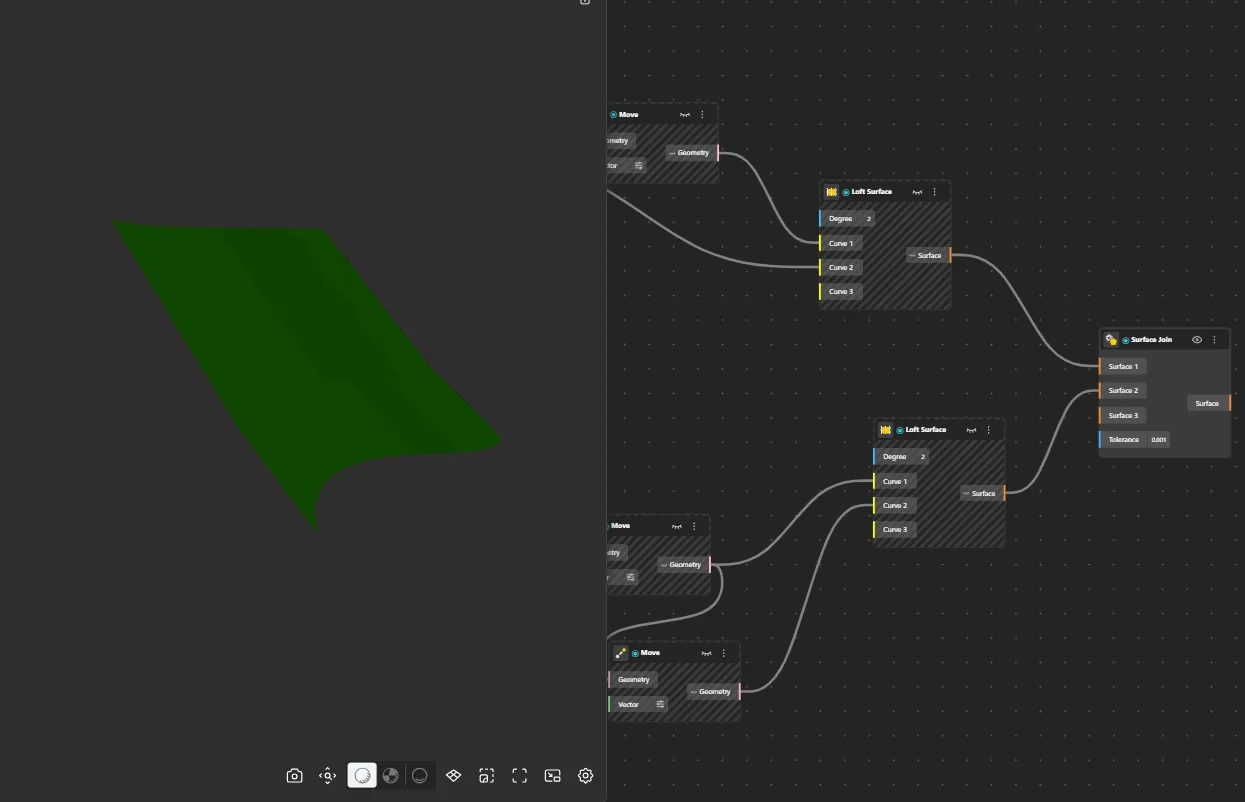This screenshot has width=1245, height=802.
Task: Click the Tolerance value field 0.001
Action: coord(1159,440)
